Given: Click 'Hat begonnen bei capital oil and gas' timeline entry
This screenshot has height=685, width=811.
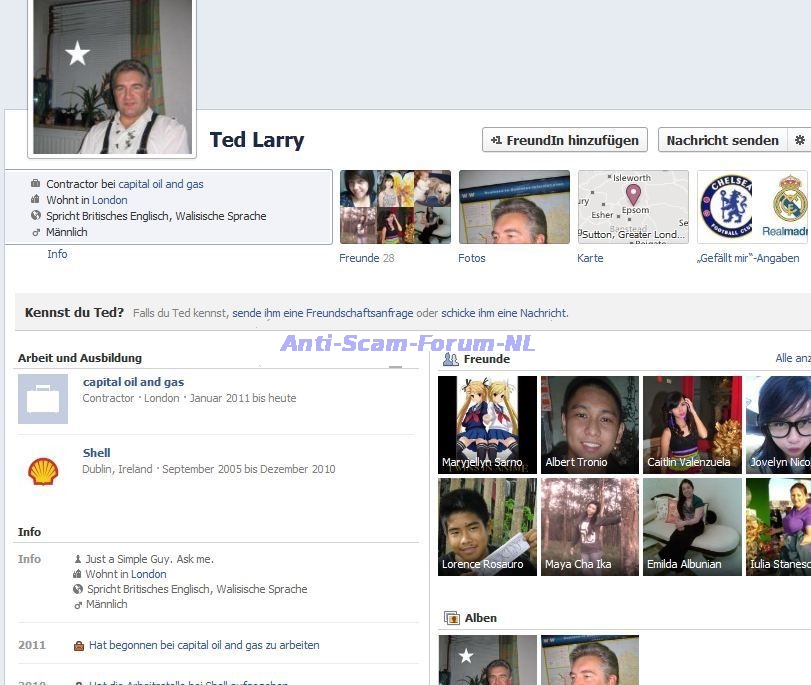Looking at the screenshot, I should tap(204, 645).
